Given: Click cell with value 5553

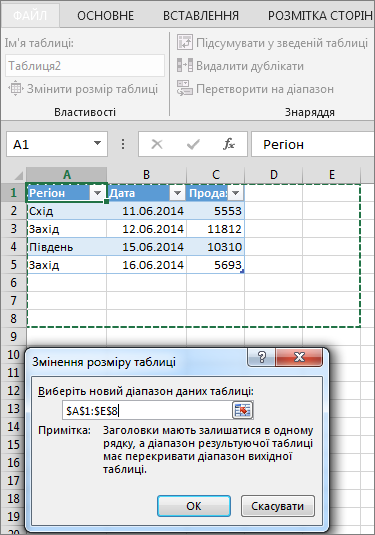Looking at the screenshot, I should (x=215, y=211).
